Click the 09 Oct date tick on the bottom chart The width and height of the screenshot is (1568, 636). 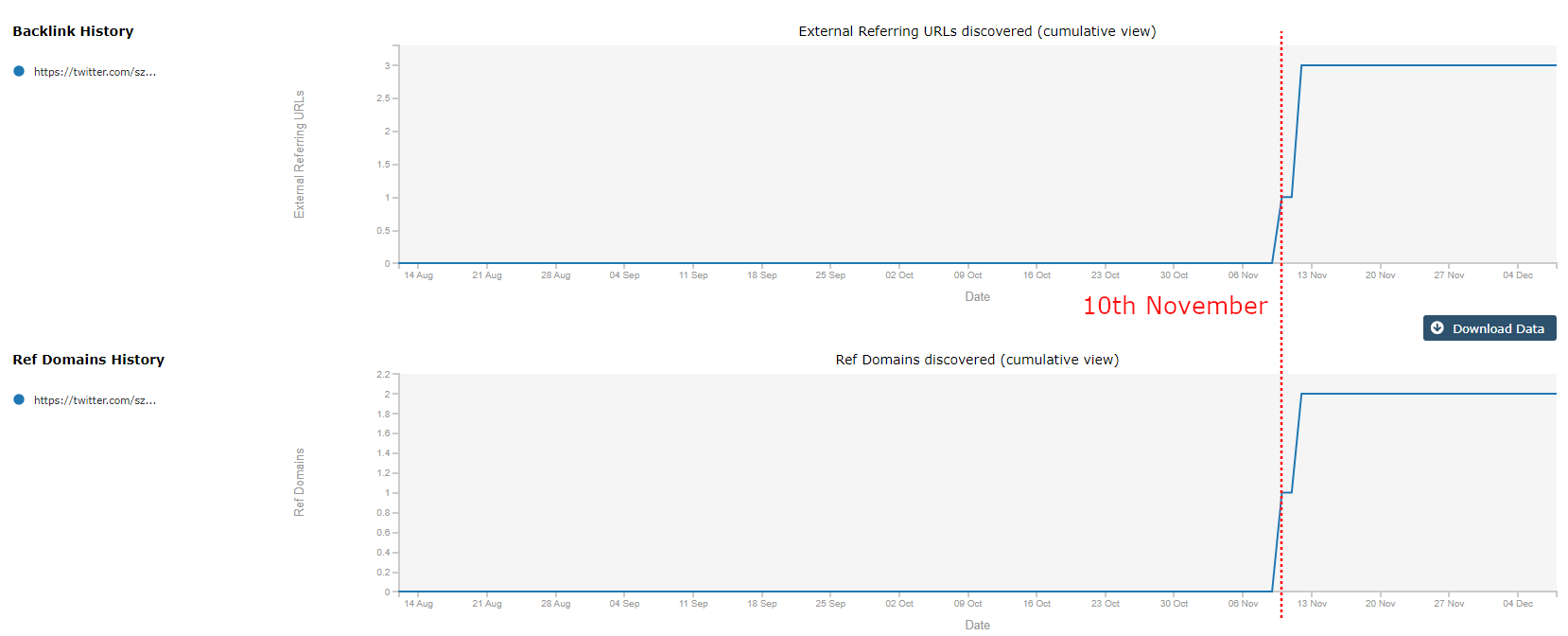pos(967,604)
